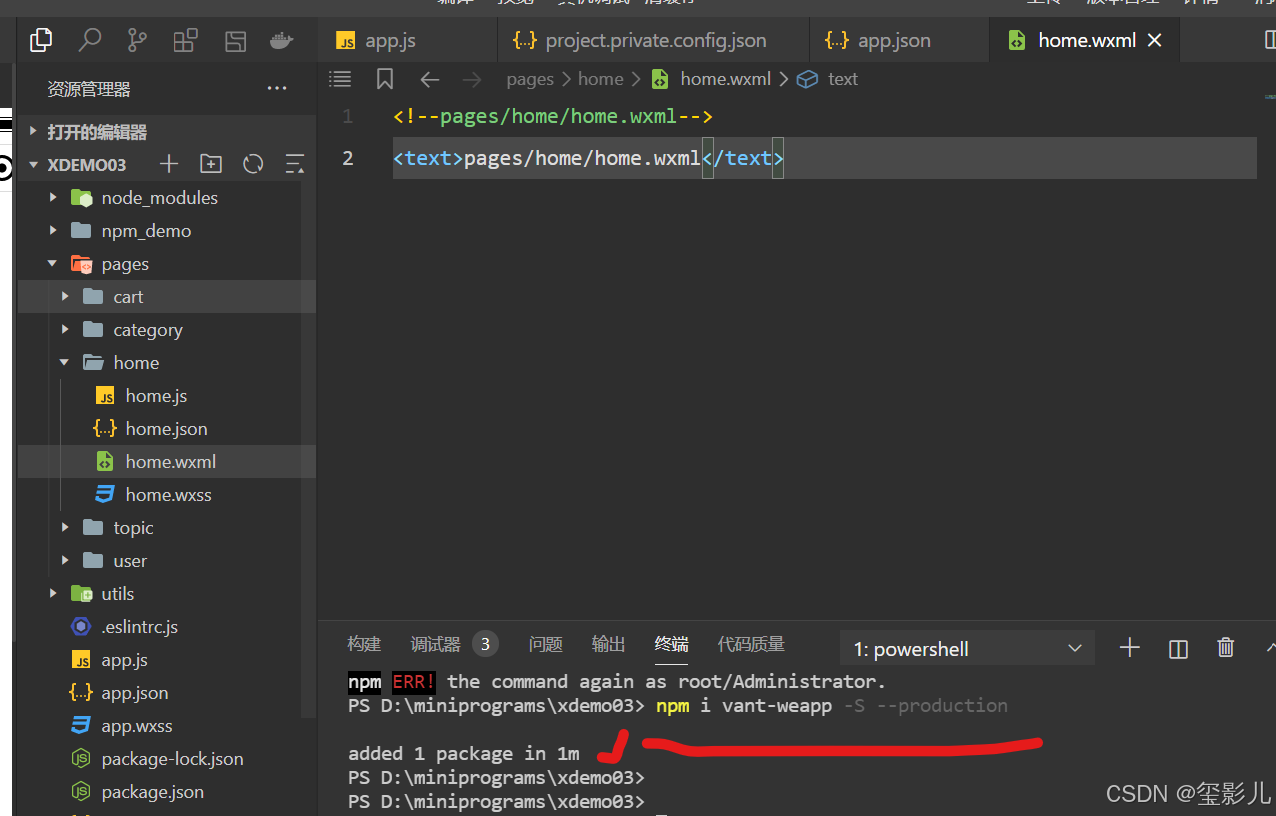Create a new file in XDEMO03
The width and height of the screenshot is (1276, 816).
[168, 164]
